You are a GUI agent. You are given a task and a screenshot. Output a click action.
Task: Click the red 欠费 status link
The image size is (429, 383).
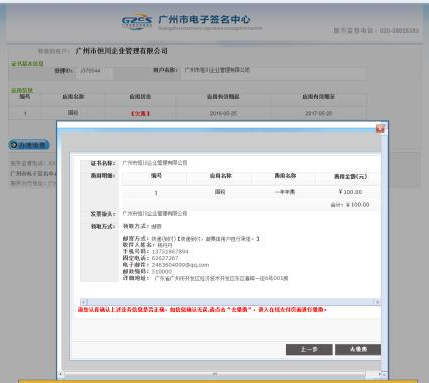(x=140, y=113)
